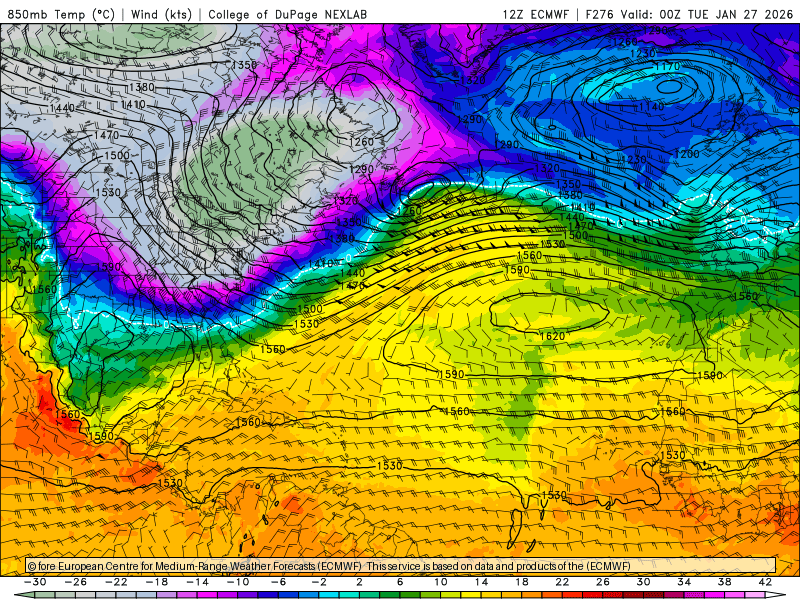The width and height of the screenshot is (800, 600).
Task: Click the 10 color scale label
Action: pos(440,582)
